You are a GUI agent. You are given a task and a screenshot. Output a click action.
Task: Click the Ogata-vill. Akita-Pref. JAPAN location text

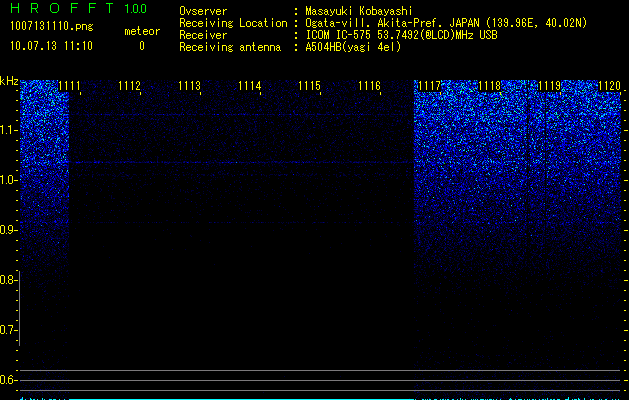[446, 23]
